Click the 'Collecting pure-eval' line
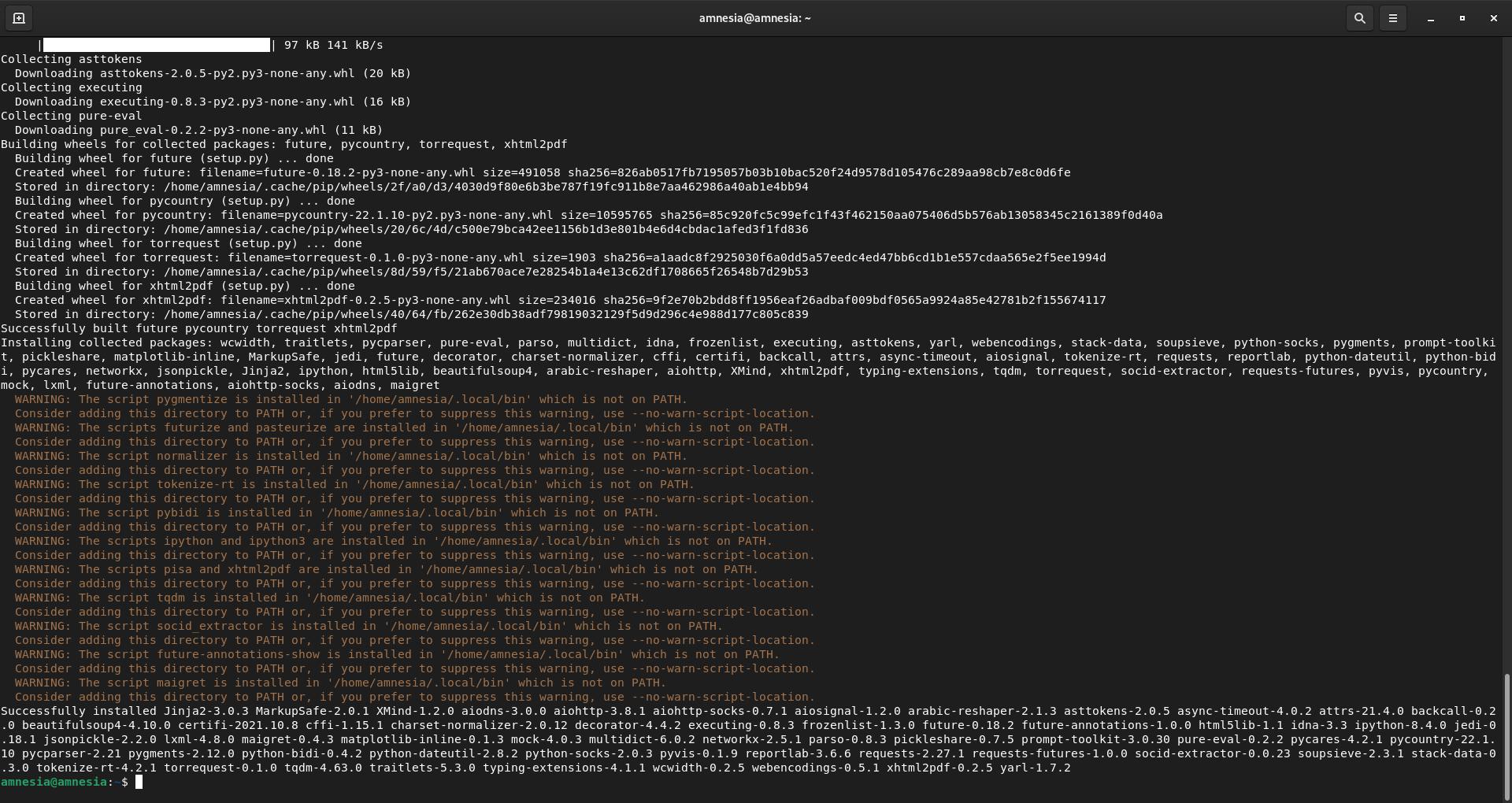 72,116
